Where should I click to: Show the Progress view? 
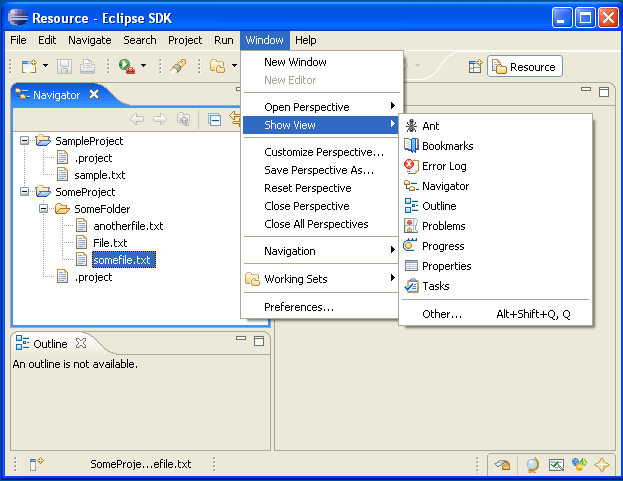click(495, 246)
